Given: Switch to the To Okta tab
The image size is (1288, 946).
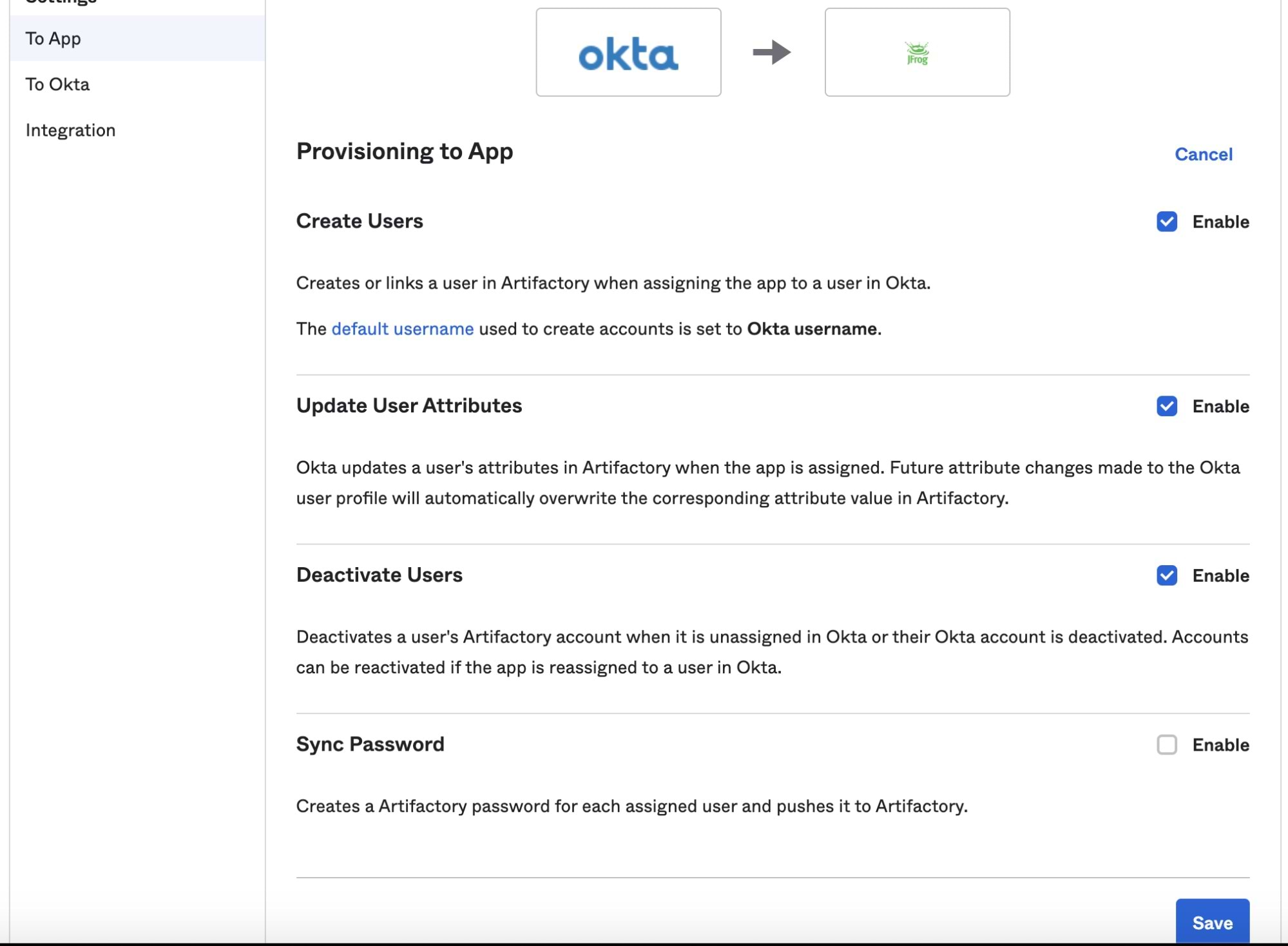Looking at the screenshot, I should 137,84.
